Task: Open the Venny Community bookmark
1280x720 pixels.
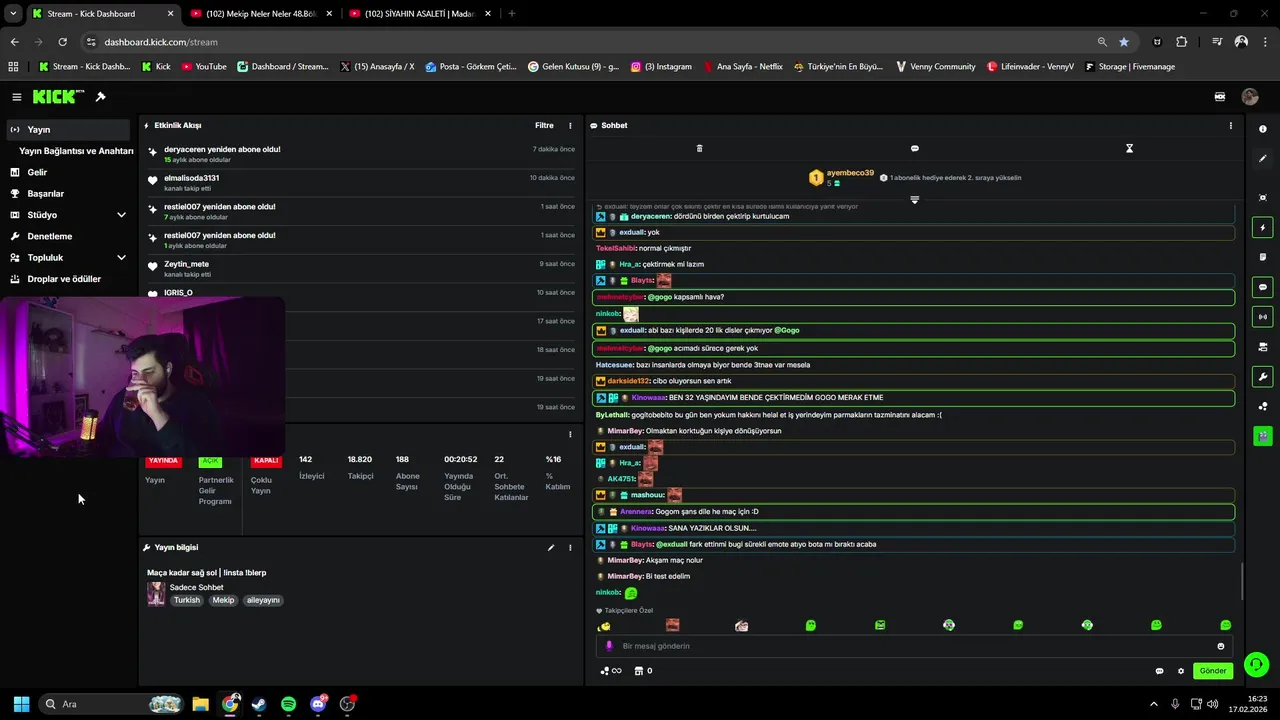Action: click(935, 67)
